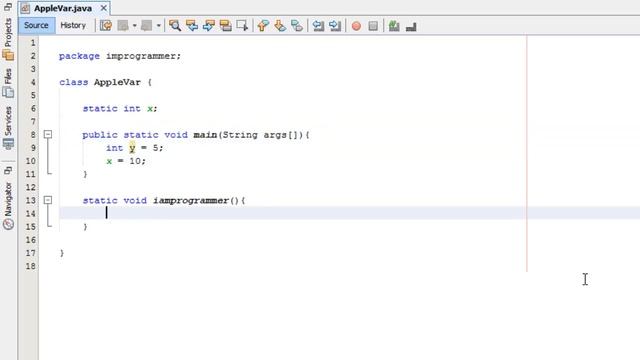Open the Projects side panel
This screenshot has width=640, height=360.
pos(8,39)
